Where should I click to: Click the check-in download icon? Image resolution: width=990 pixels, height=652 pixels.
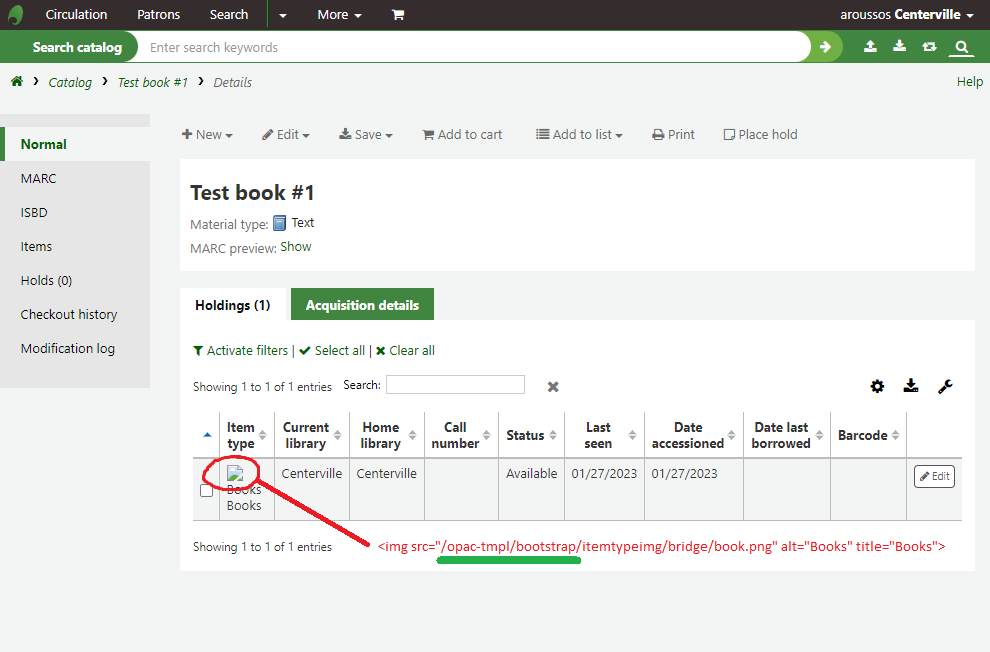900,47
